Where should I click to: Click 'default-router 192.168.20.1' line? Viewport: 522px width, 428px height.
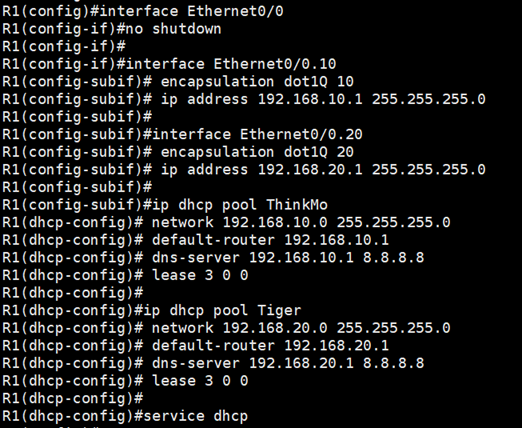pyautogui.click(x=196, y=346)
